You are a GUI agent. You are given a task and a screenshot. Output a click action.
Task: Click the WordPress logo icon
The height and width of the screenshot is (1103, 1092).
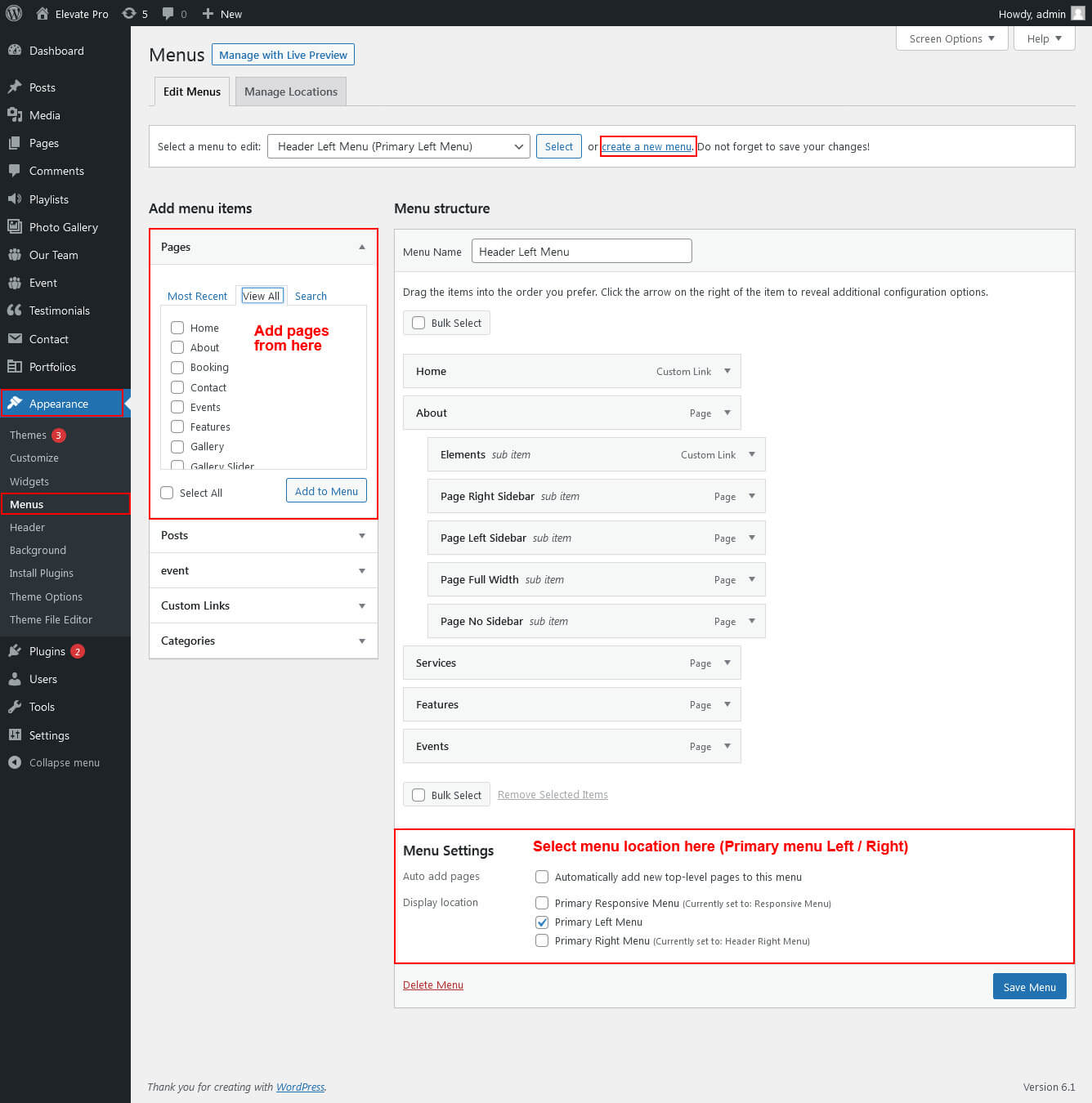14,13
